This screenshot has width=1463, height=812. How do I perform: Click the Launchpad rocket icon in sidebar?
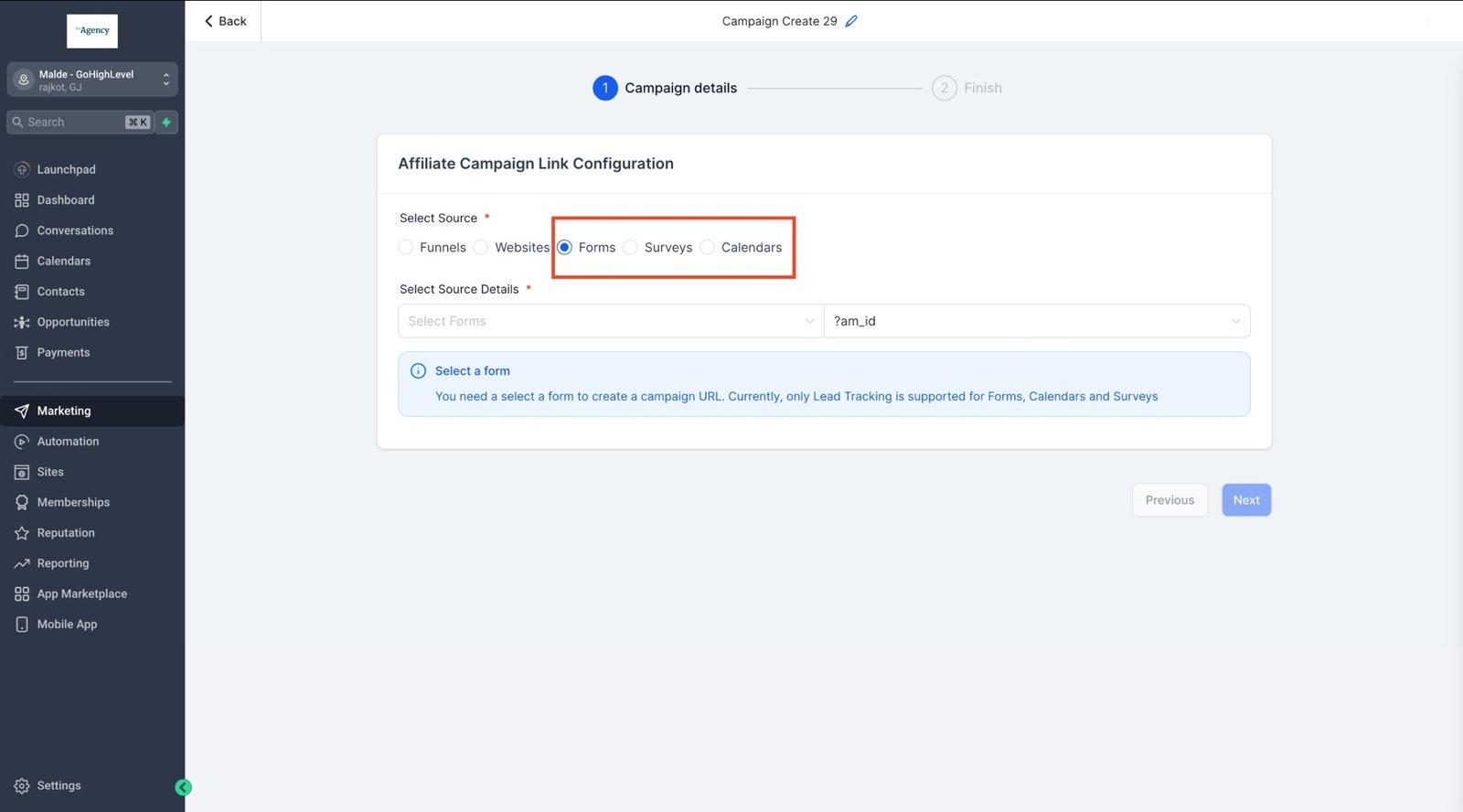[x=22, y=169]
